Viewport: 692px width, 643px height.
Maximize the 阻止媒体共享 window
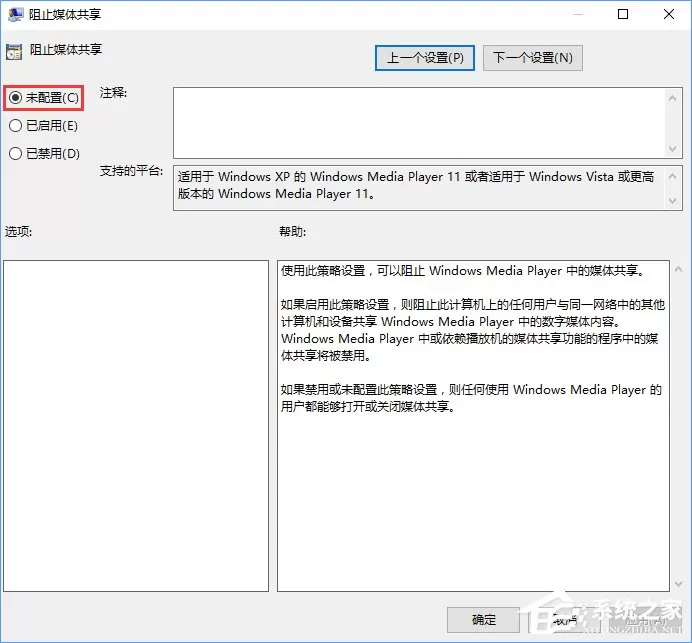[x=623, y=15]
